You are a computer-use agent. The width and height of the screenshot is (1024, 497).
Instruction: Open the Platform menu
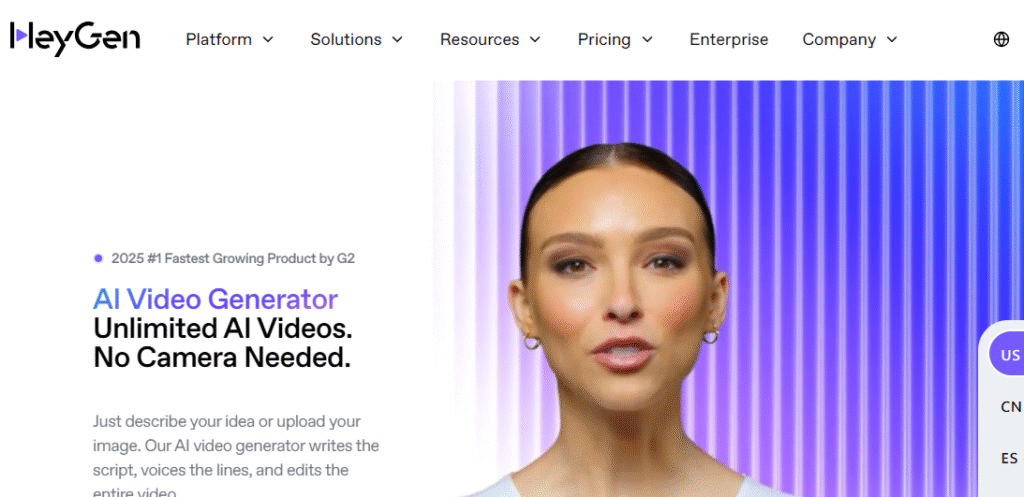(219, 39)
